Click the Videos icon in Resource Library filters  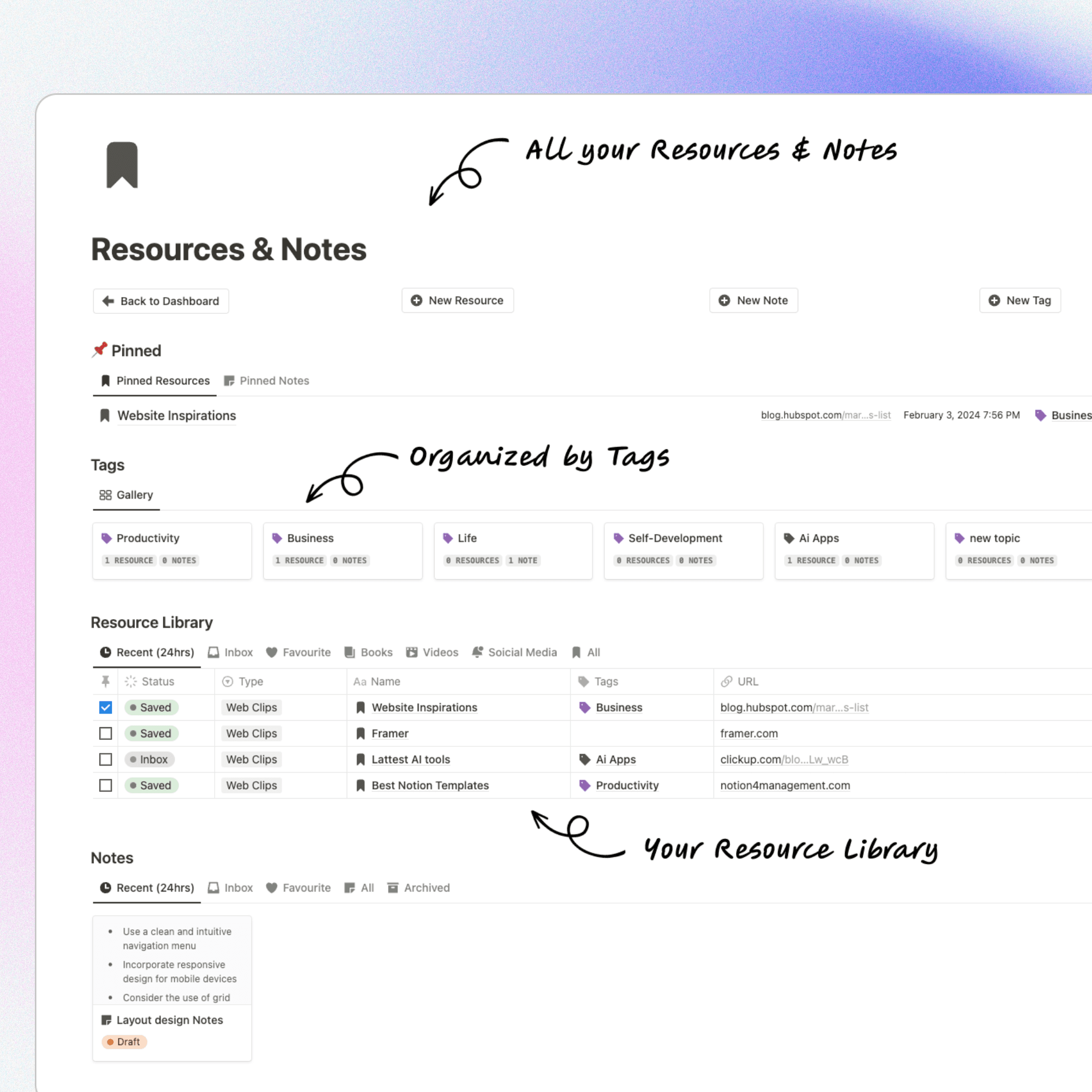(x=412, y=652)
